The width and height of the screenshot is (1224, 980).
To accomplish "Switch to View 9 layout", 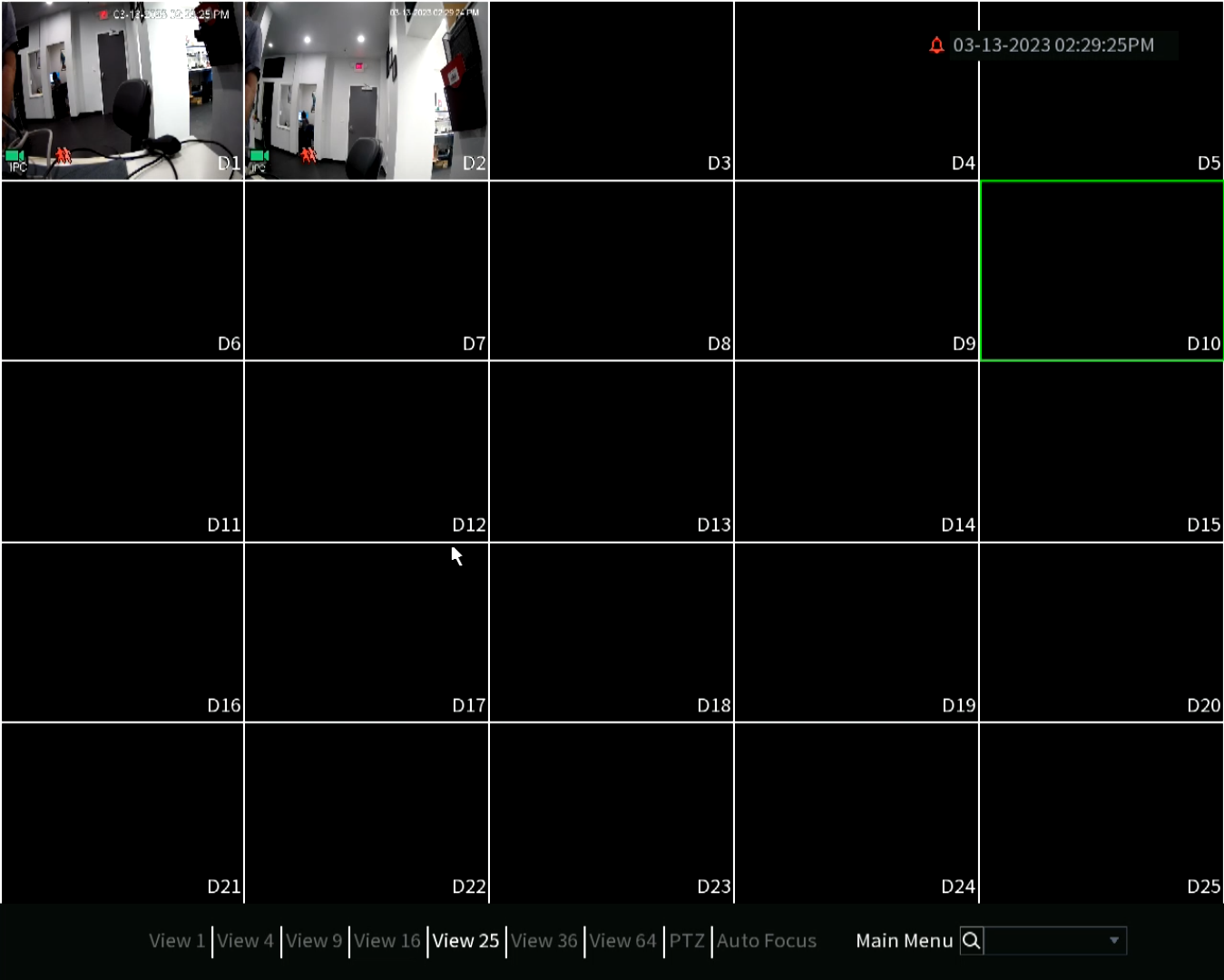I will 314,941.
